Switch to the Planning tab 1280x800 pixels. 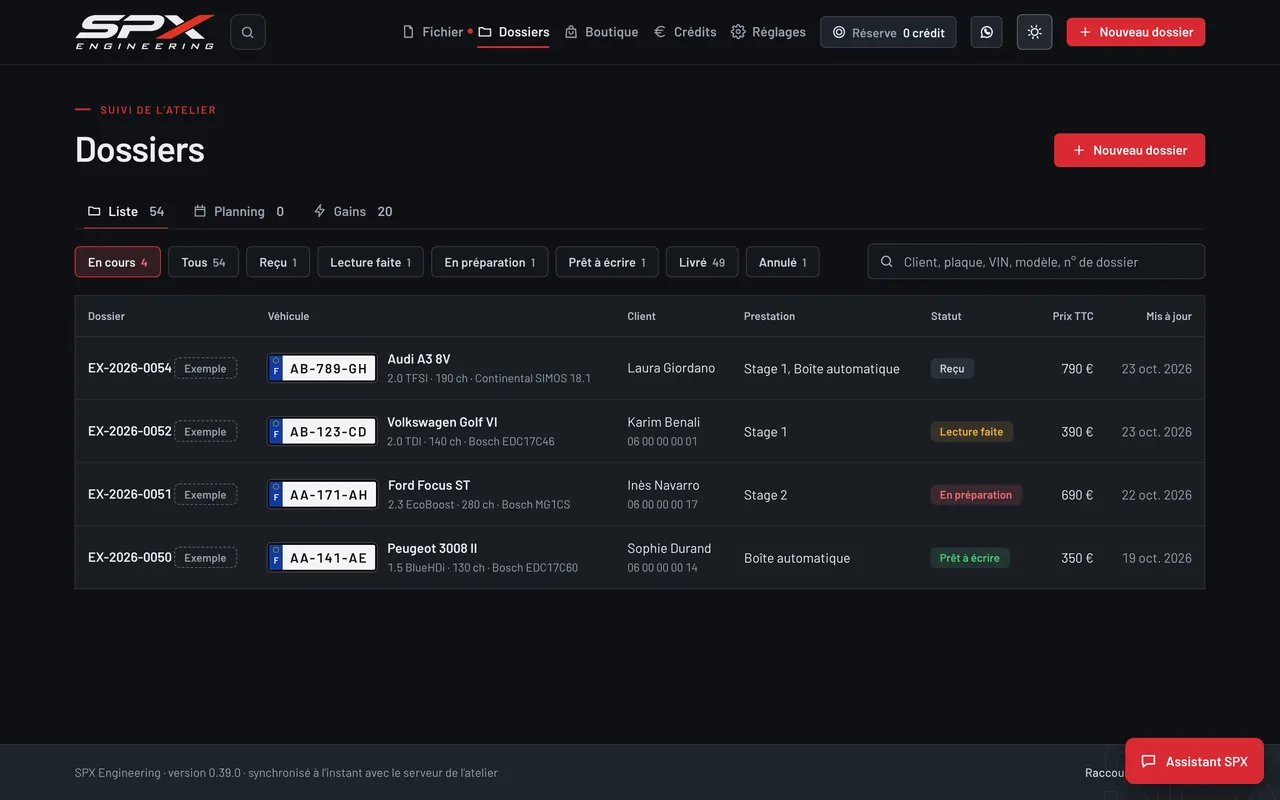point(239,211)
